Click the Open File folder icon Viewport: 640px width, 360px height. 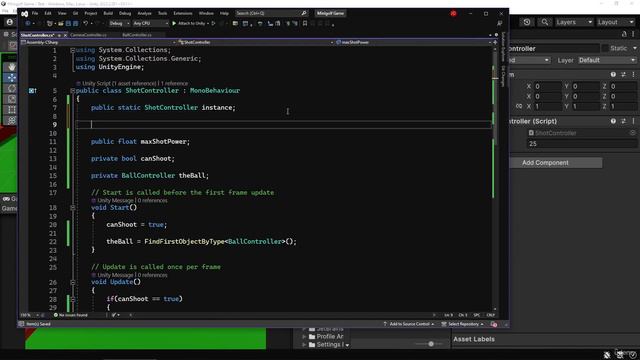tap(60, 24)
